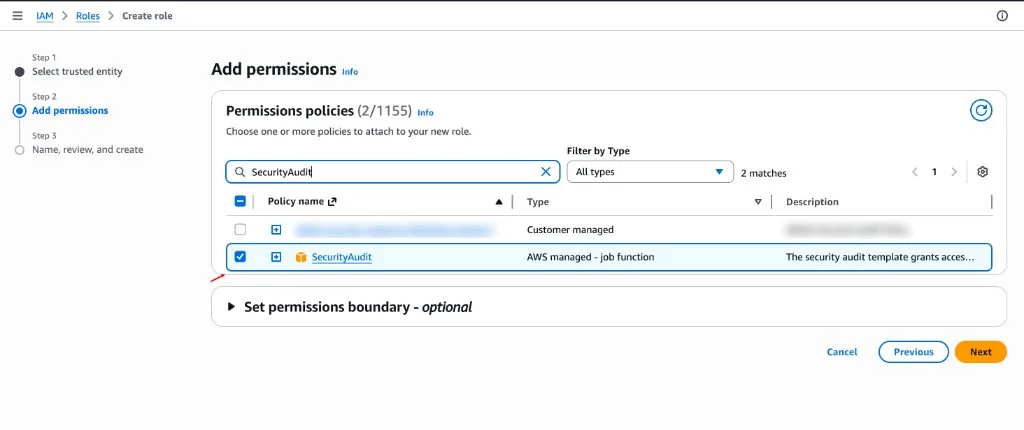Go to Roles breadcrumb
The width and height of the screenshot is (1024, 430).
click(88, 16)
